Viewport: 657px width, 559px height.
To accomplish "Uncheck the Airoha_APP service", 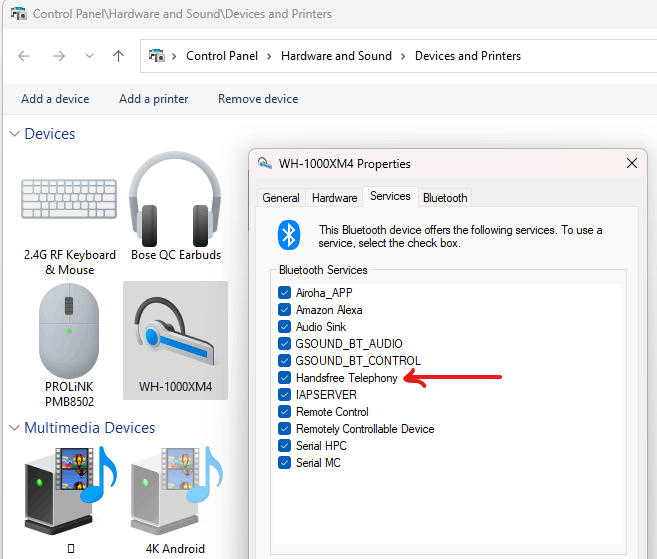I will (x=284, y=292).
